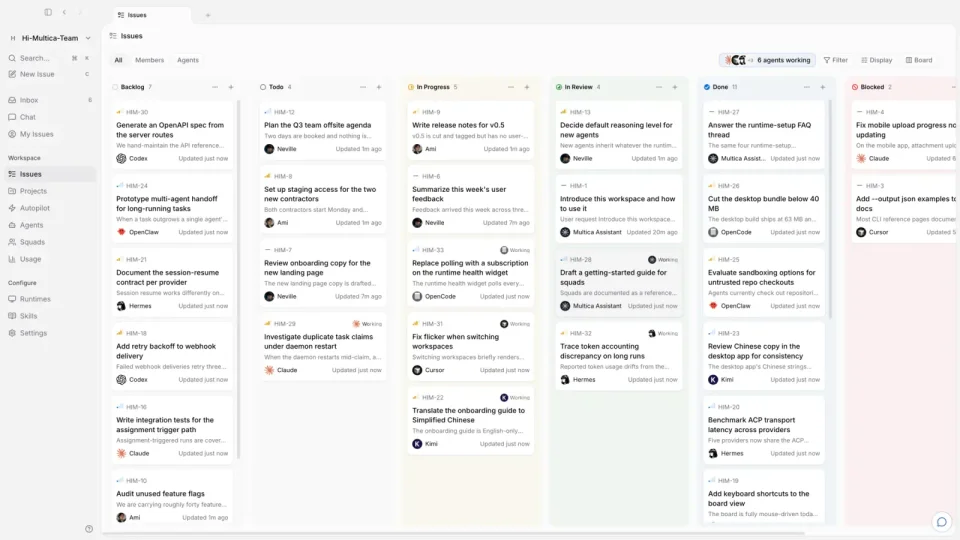The image size is (960, 540).
Task: Open Squads page
Action: click(x=49, y=242)
